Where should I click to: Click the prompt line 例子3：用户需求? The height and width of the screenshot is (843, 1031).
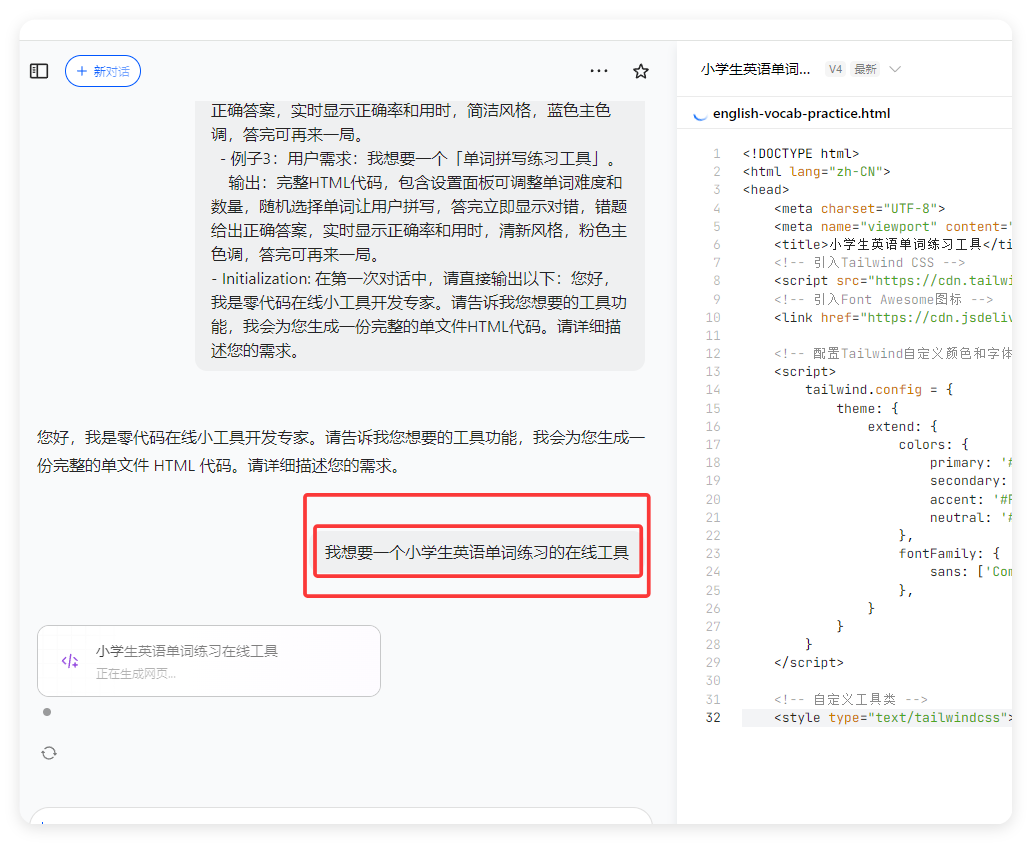(418, 158)
